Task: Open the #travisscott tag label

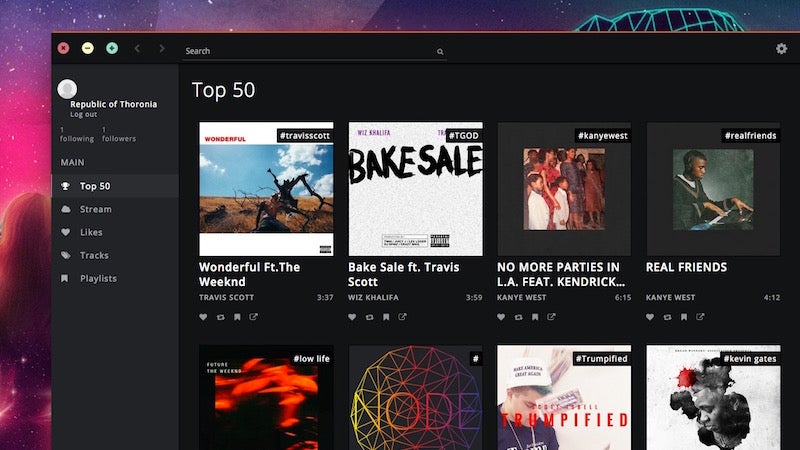Action: click(305, 136)
